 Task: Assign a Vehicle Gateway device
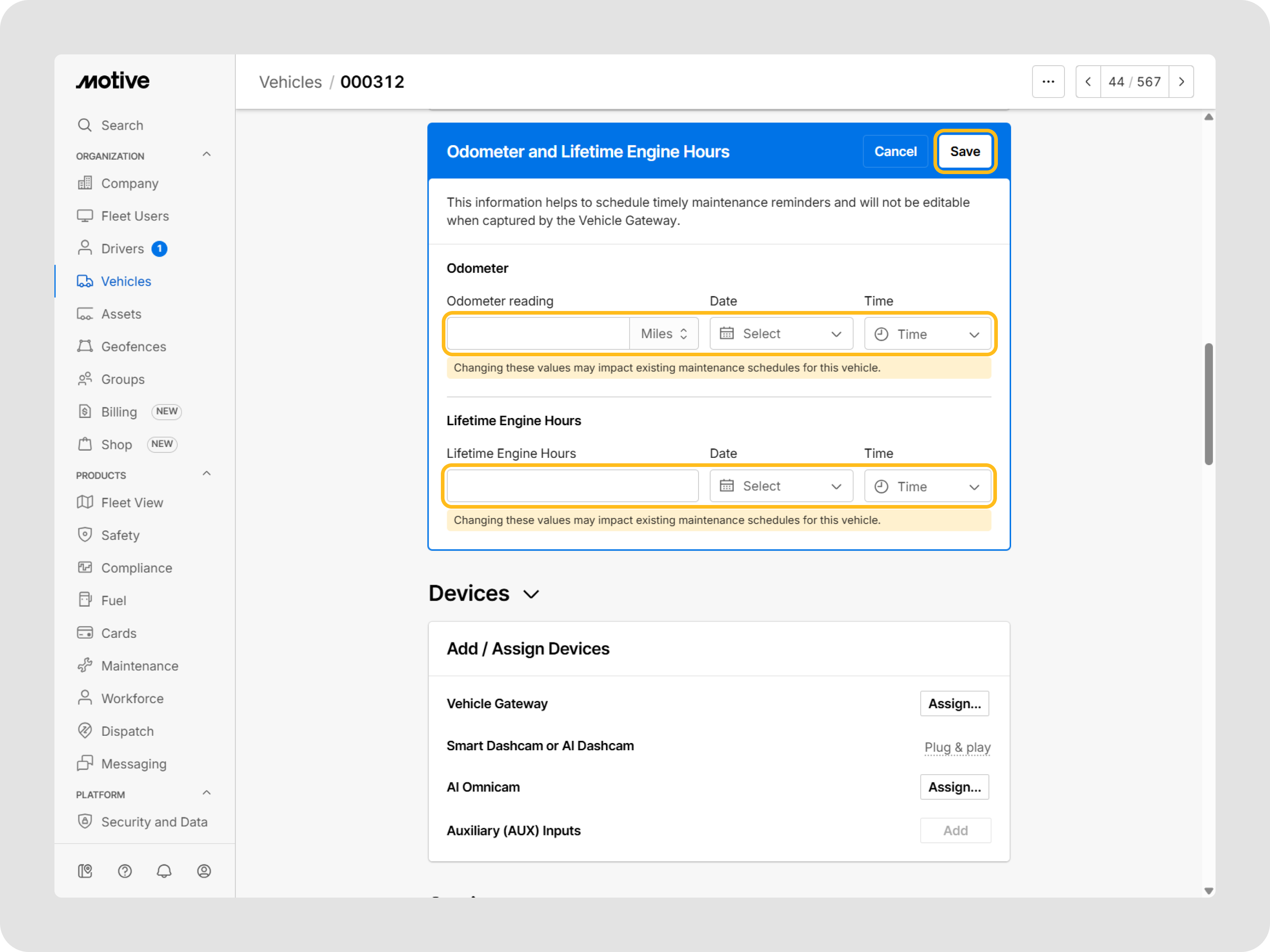(954, 704)
